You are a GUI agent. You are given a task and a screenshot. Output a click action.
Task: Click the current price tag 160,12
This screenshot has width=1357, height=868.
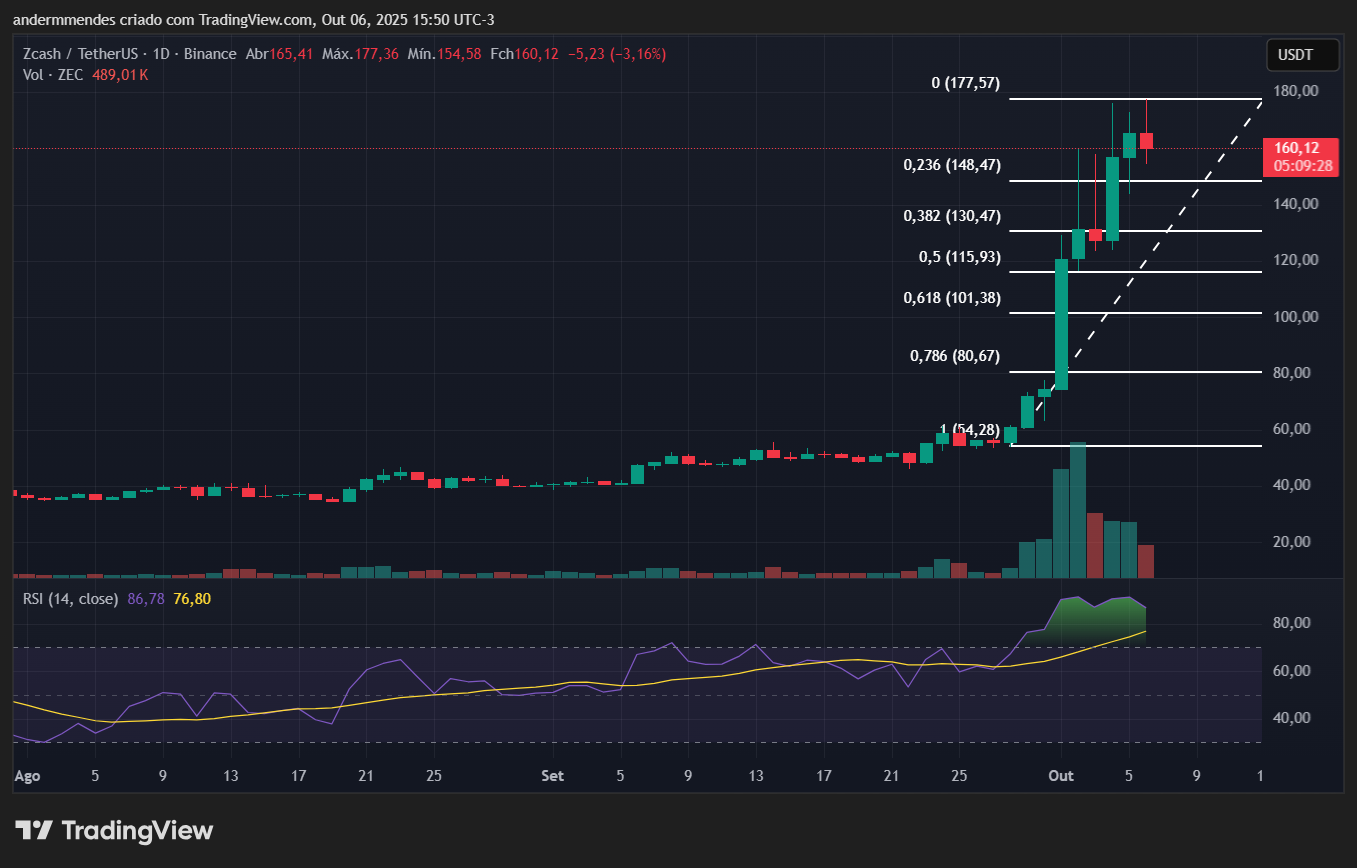click(x=1298, y=148)
